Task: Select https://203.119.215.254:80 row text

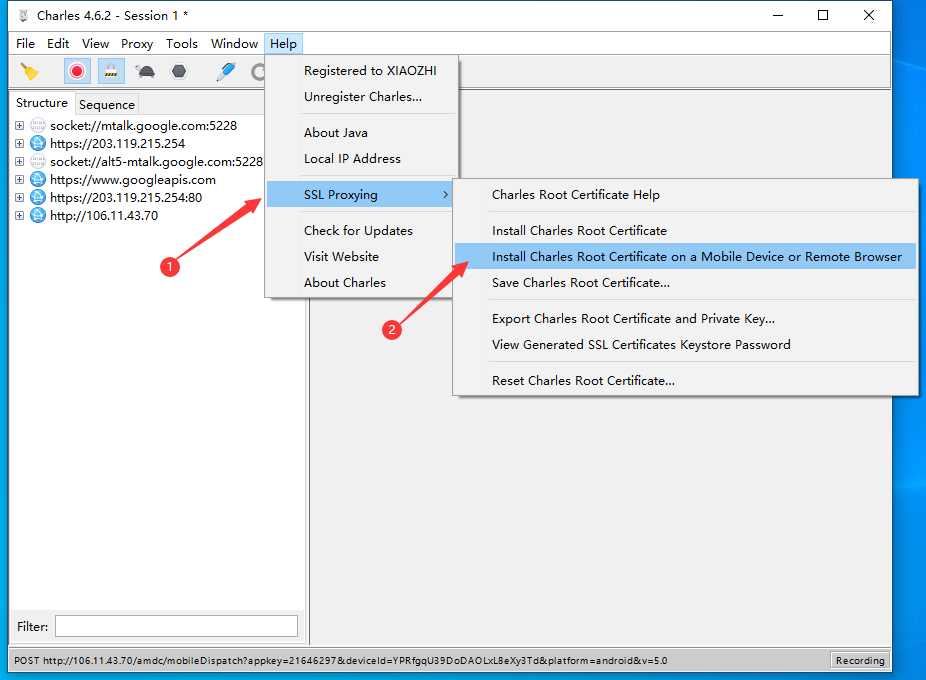Action: click(x=126, y=197)
